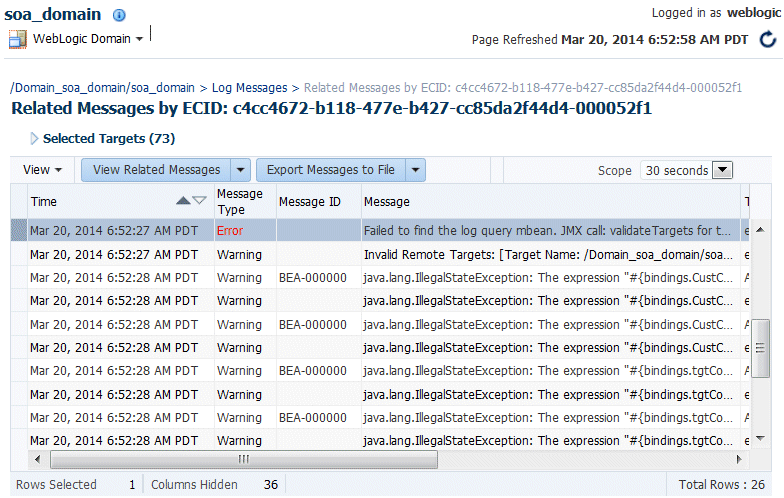The height and width of the screenshot is (498, 784).
Task: Click the vertical scrollbar thumb of the table
Action: [x=760, y=348]
